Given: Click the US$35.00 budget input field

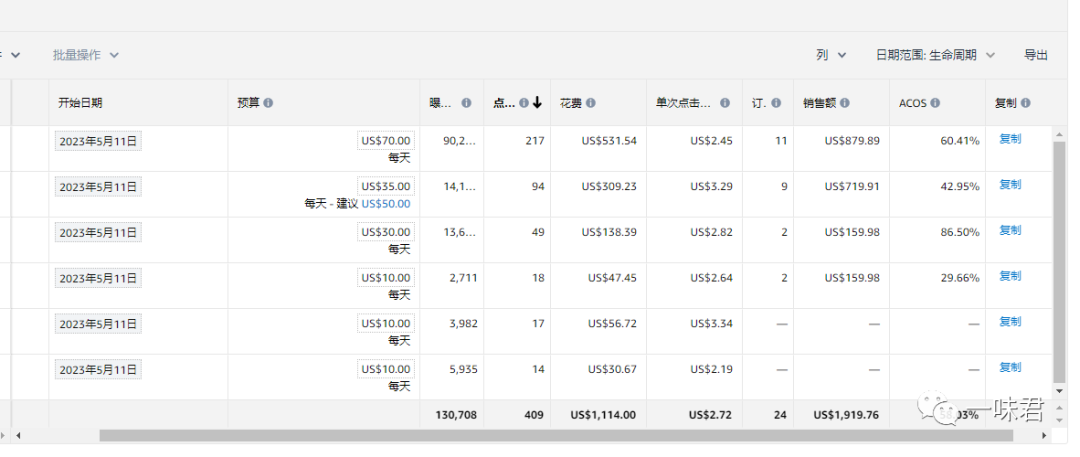Looking at the screenshot, I should tap(385, 186).
